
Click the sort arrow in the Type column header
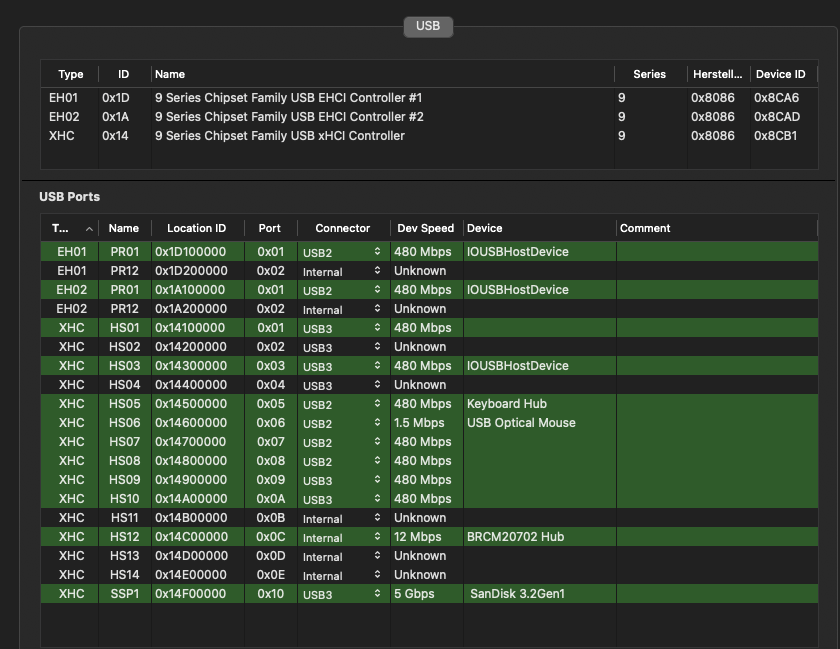(89, 229)
